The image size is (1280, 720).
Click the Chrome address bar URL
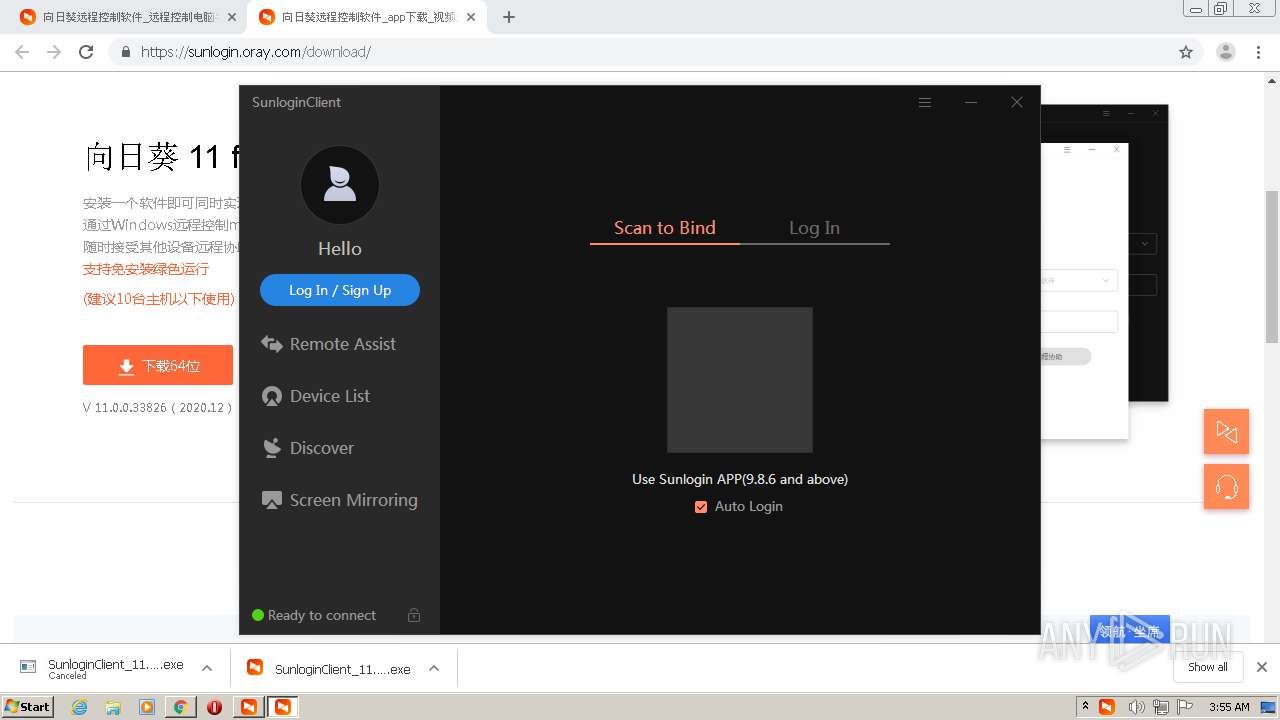(256, 52)
